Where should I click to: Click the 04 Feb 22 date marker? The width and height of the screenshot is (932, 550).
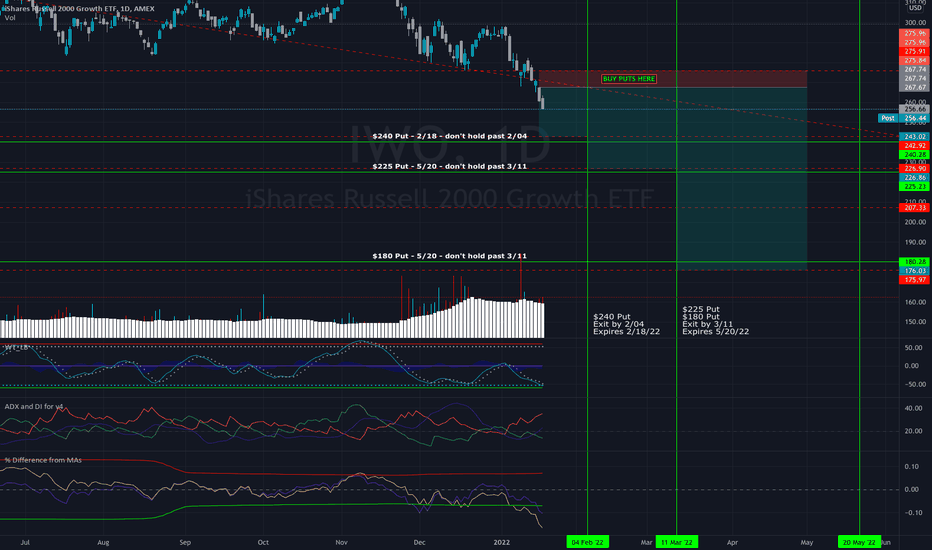pos(587,542)
